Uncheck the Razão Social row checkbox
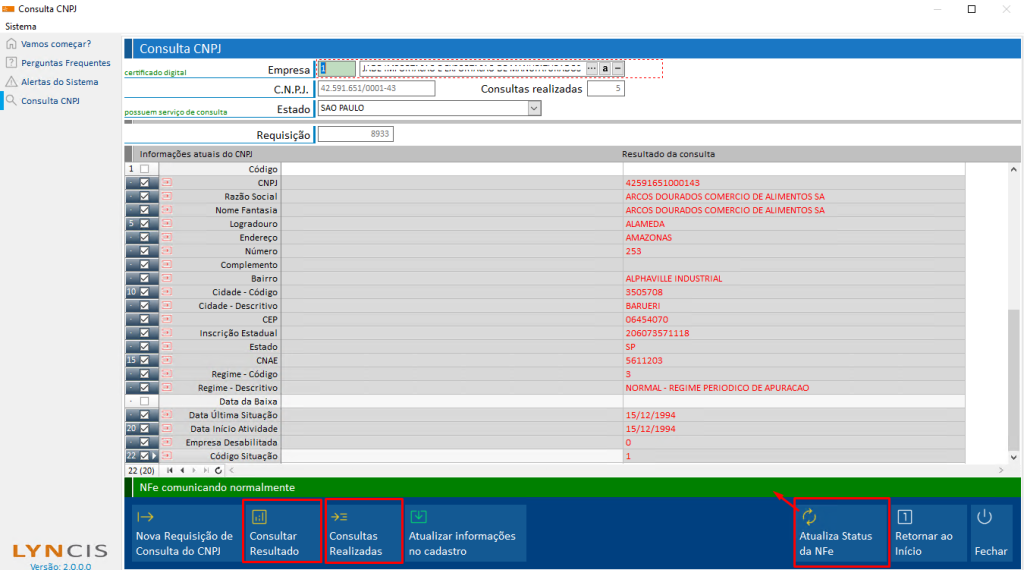Image resolution: width=1024 pixels, height=570 pixels. pos(144,197)
